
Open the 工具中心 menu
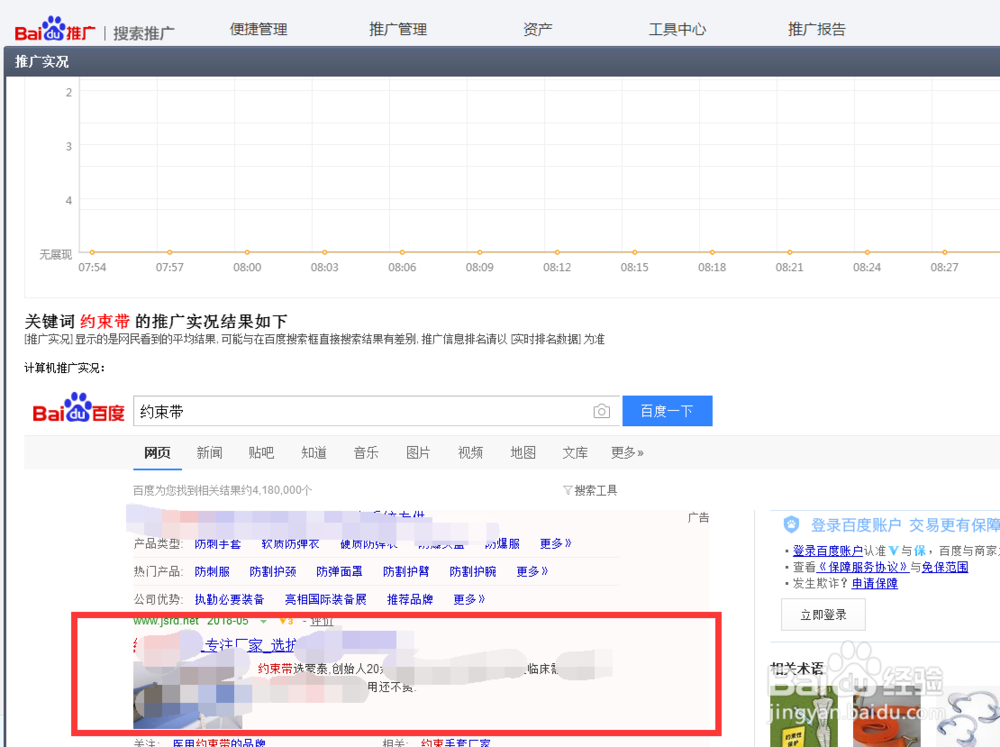coord(677,29)
